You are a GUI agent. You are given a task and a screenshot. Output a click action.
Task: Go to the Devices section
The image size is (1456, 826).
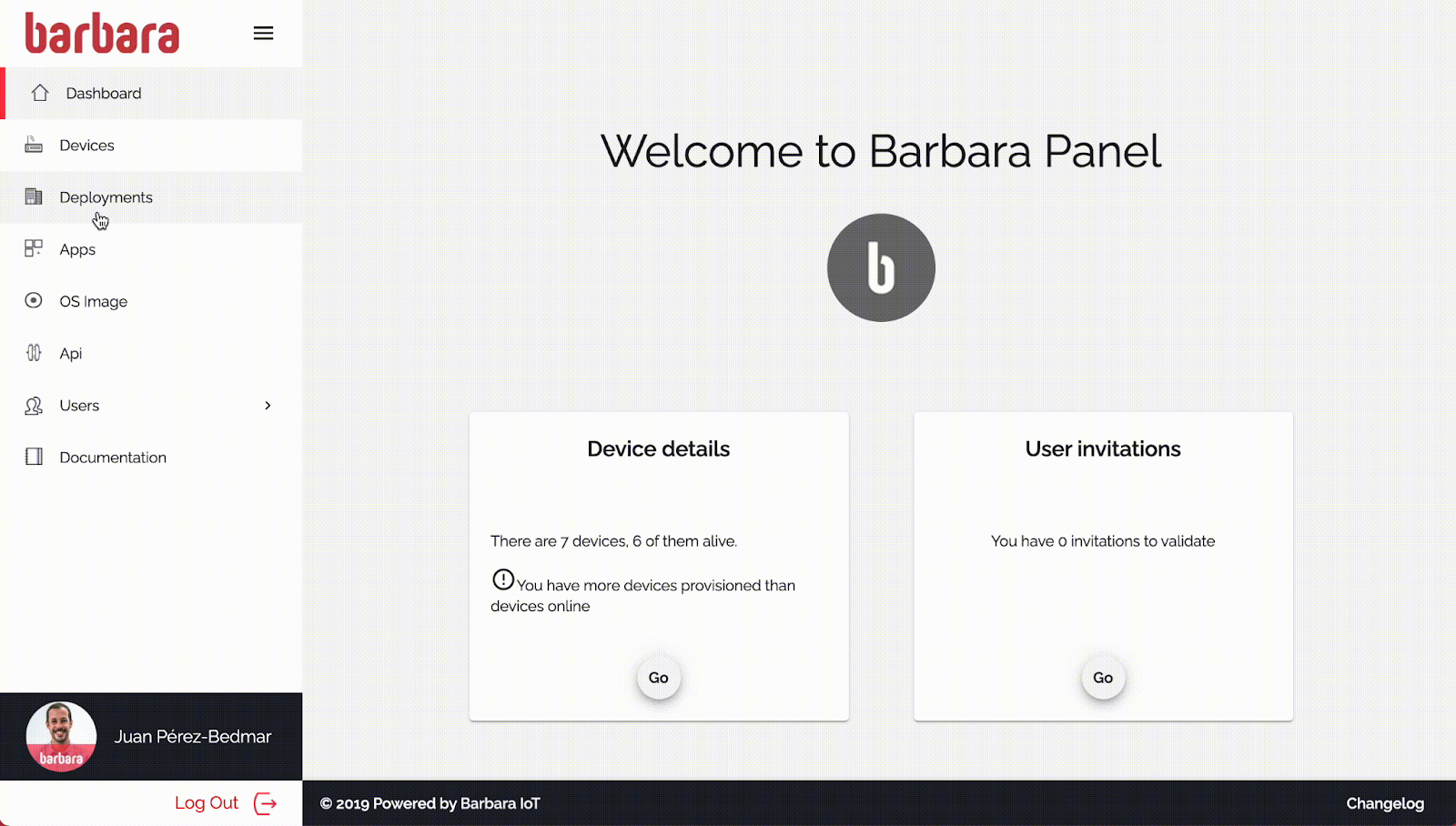point(151,146)
